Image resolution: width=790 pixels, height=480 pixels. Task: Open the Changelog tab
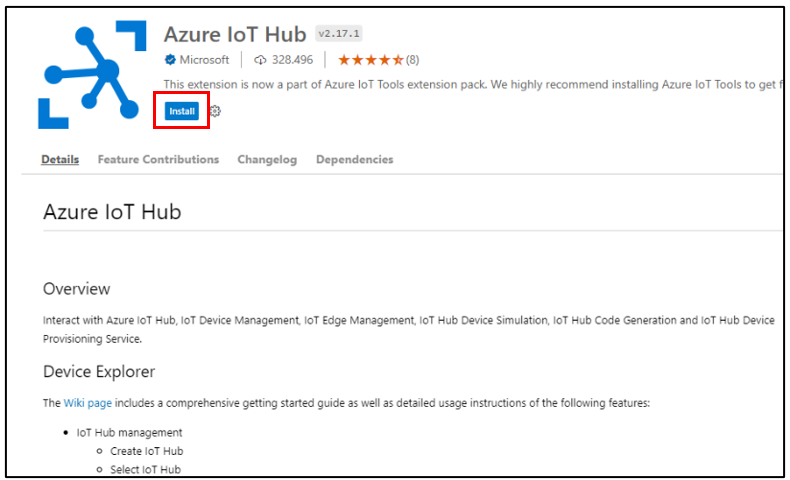pyautogui.click(x=267, y=159)
